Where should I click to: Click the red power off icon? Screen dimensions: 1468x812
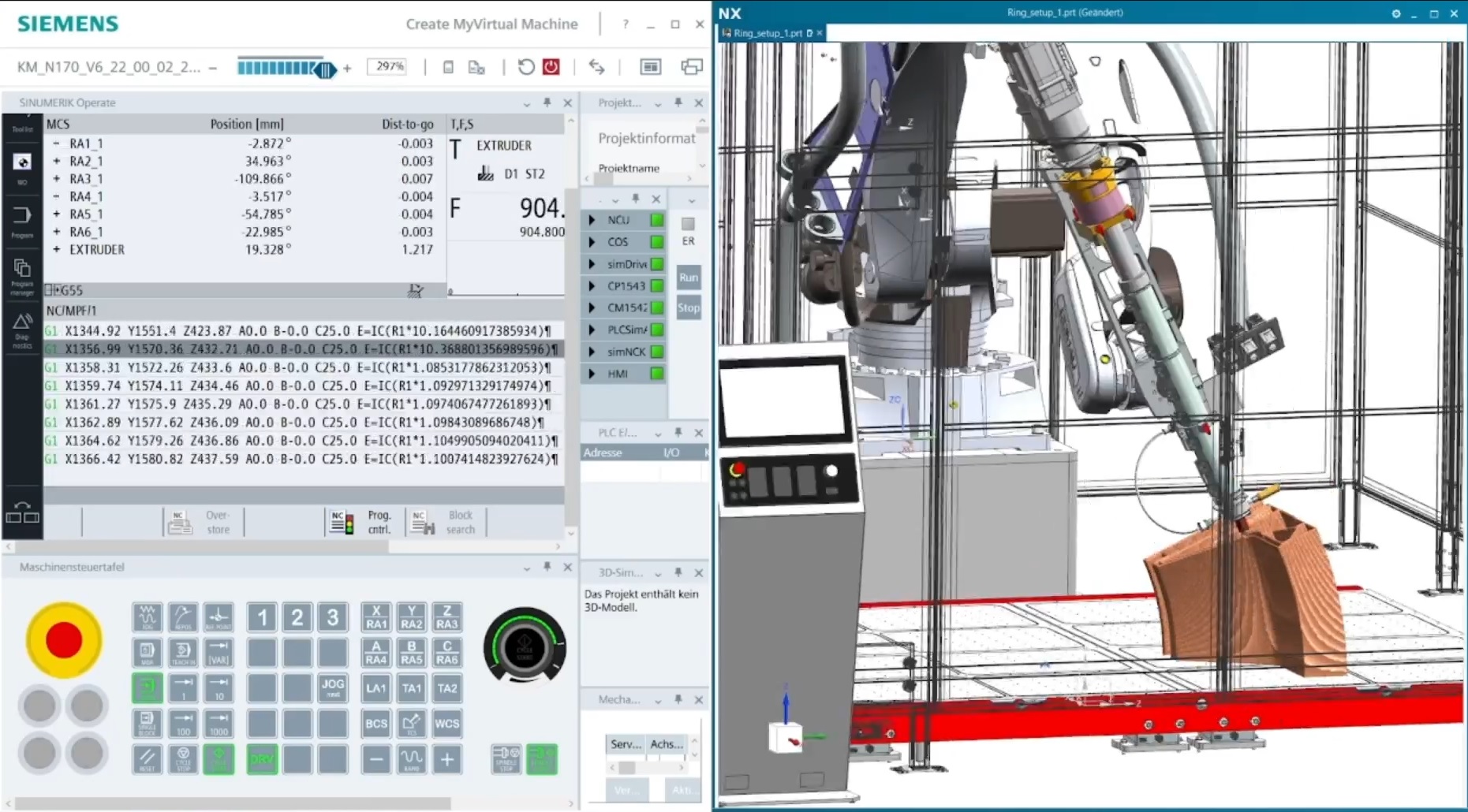coord(551,67)
